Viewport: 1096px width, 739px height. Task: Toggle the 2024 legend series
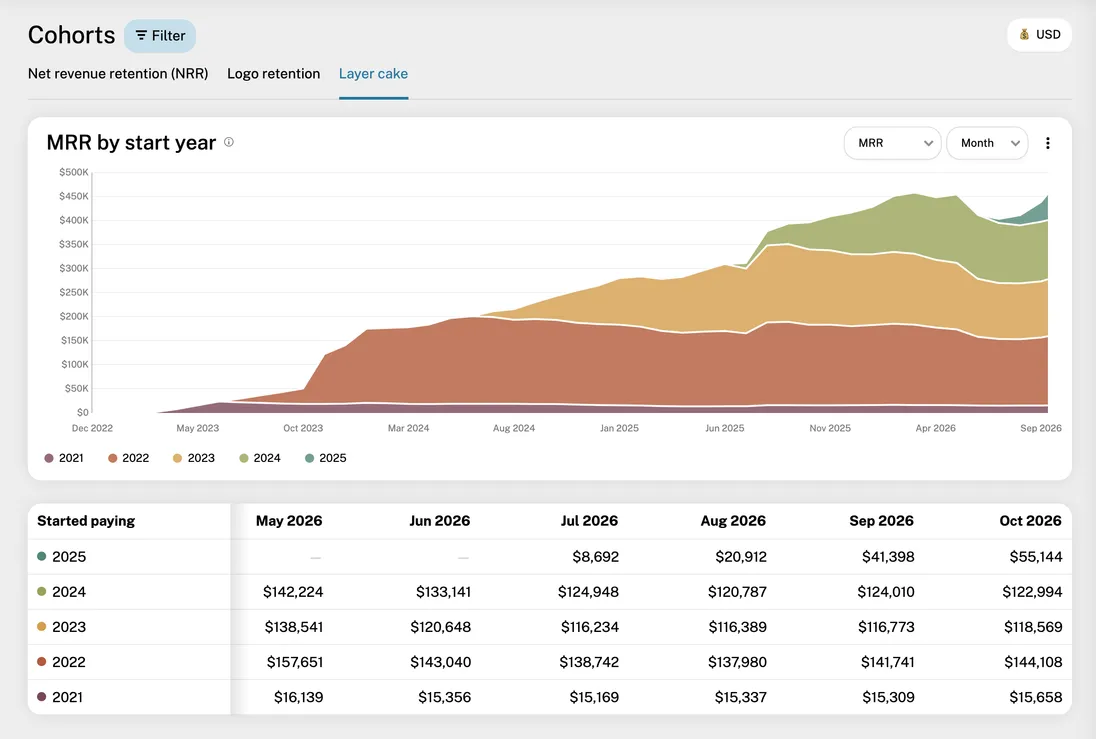point(259,458)
